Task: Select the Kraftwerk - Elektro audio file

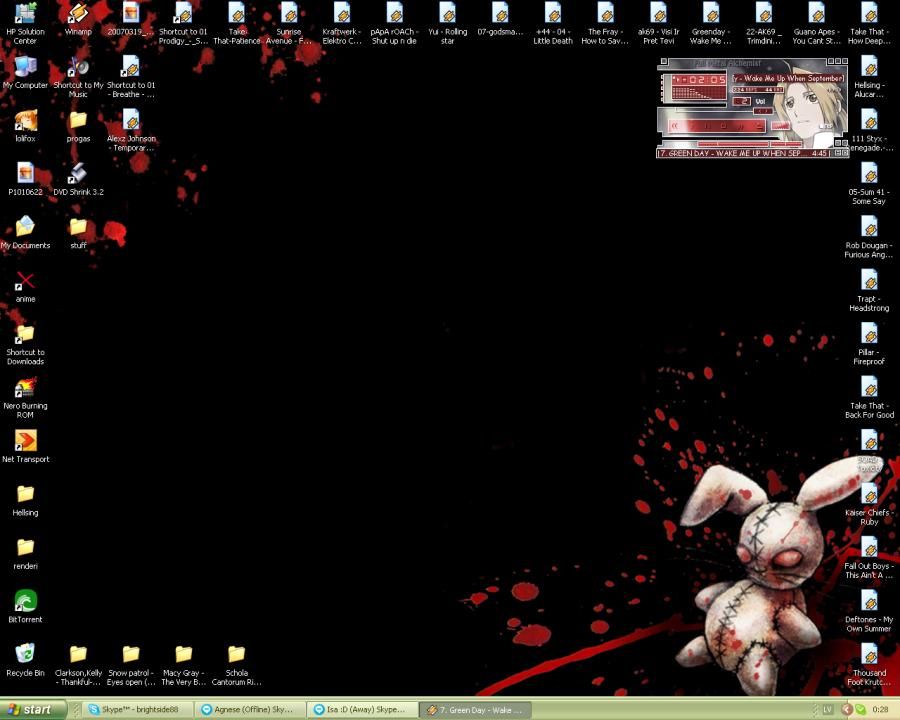Action: [x=342, y=23]
